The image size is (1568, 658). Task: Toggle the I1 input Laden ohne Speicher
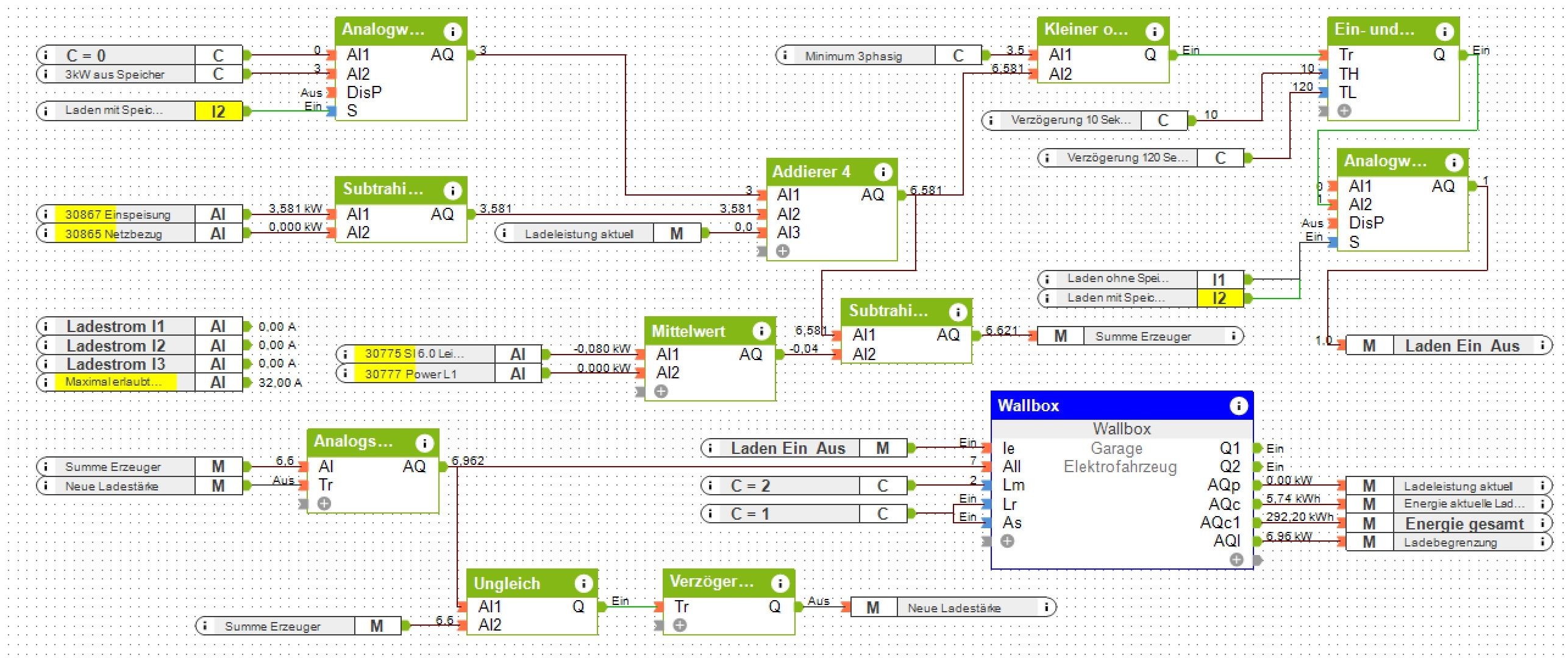(1219, 280)
